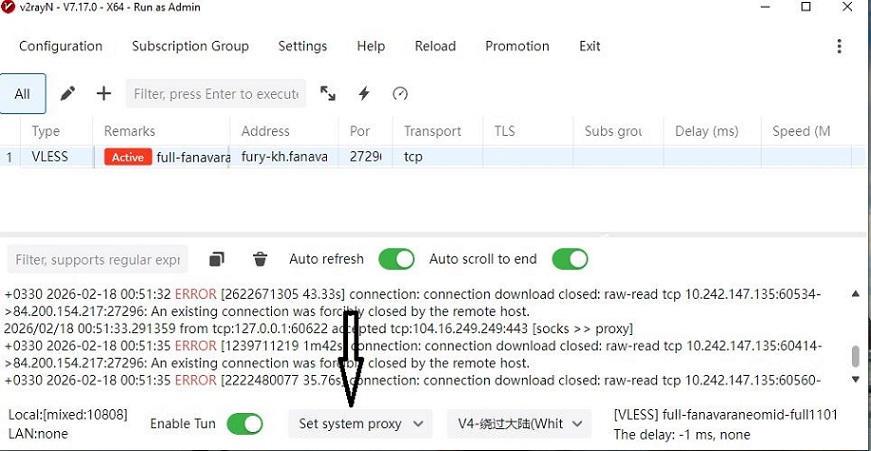
Task: Click the trash clear log icon
Action: click(260, 260)
